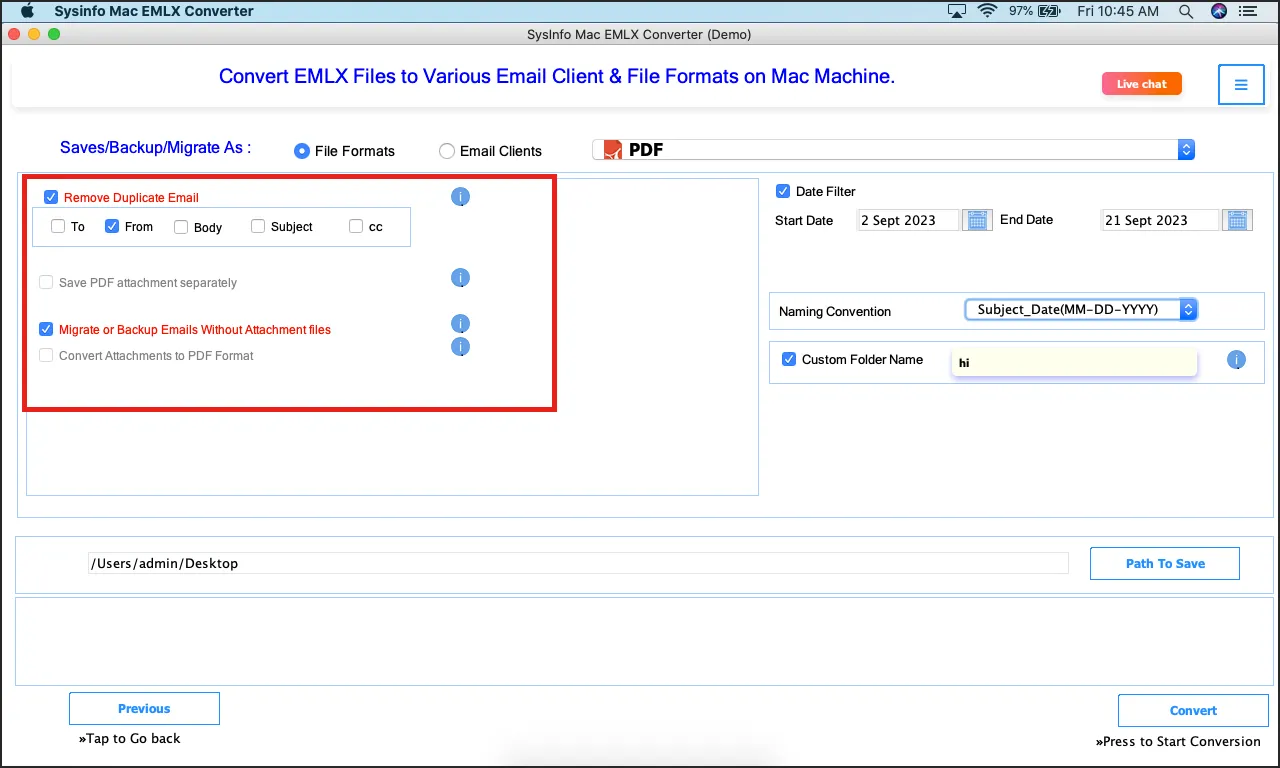
Task: Click the Naming Convention label
Action: [x=835, y=311]
